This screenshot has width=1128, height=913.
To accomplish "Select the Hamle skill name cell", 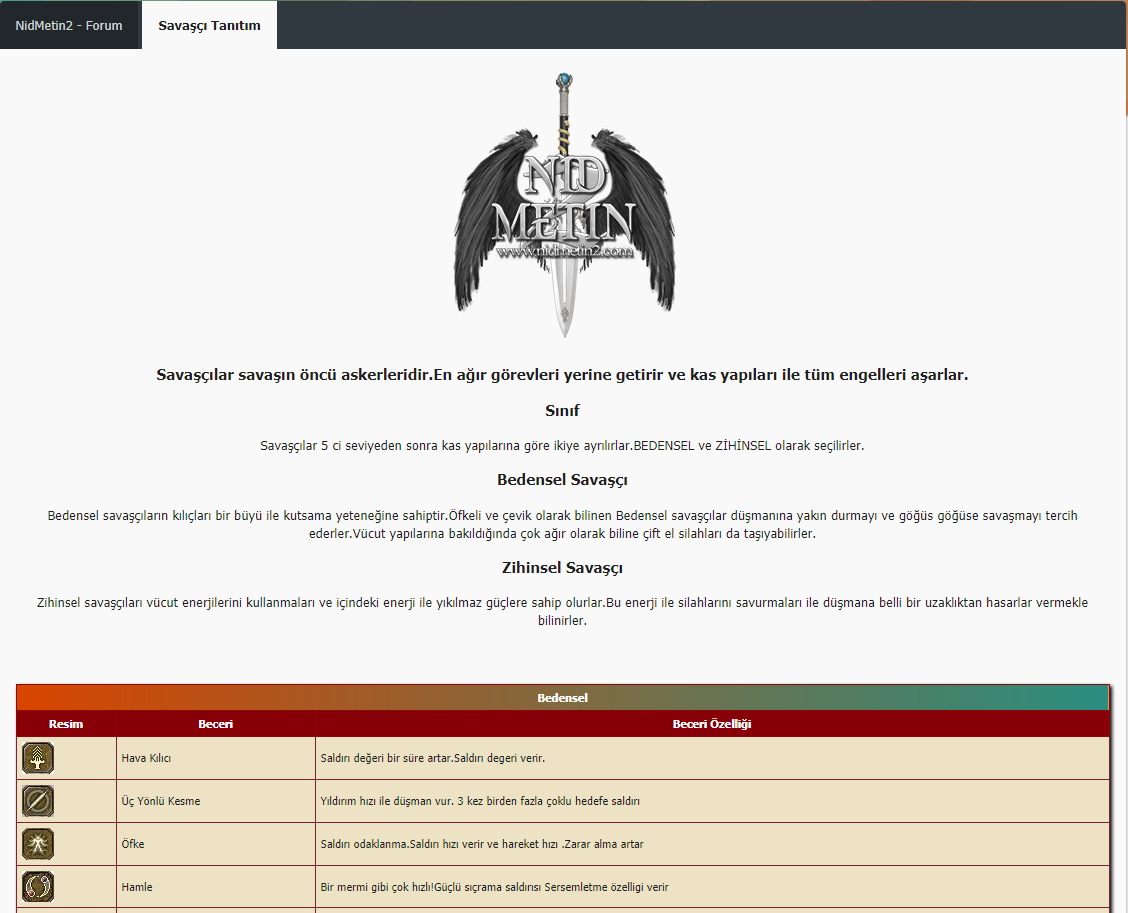I will click(x=216, y=887).
